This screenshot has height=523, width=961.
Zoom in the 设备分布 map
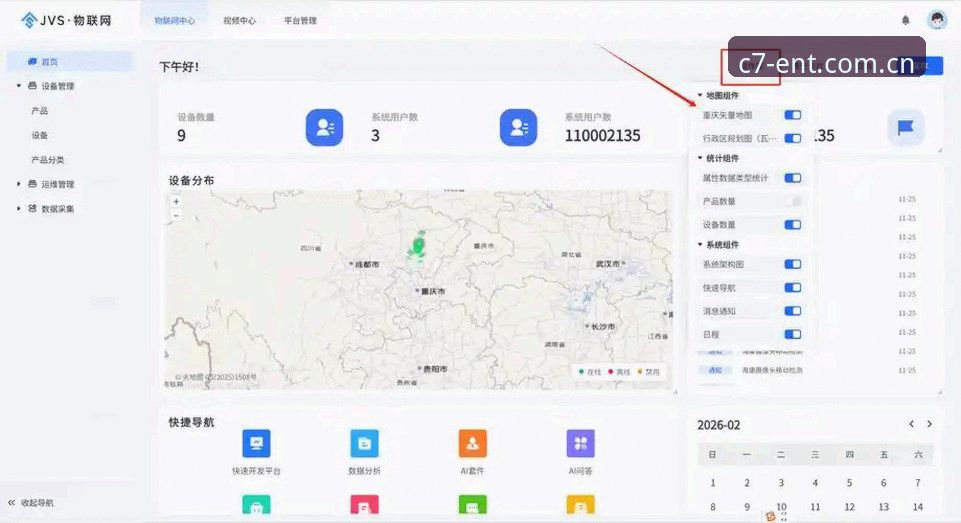click(x=176, y=201)
